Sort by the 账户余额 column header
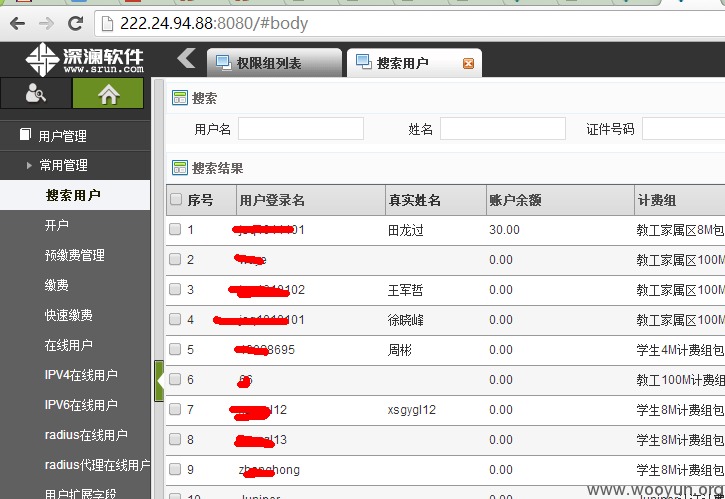 pos(515,200)
